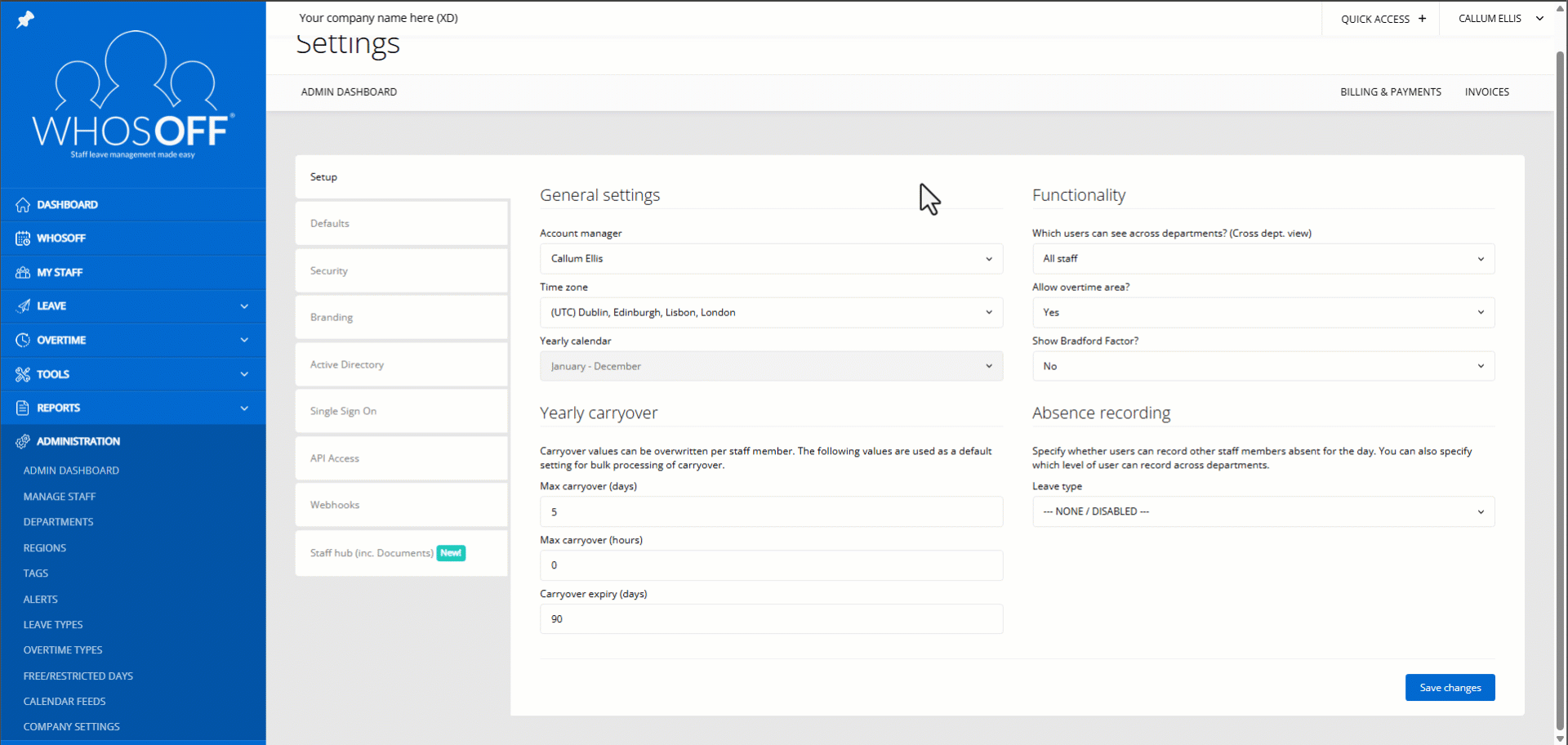Click the pin icon above the logo
The height and width of the screenshot is (745, 1568).
(x=25, y=20)
